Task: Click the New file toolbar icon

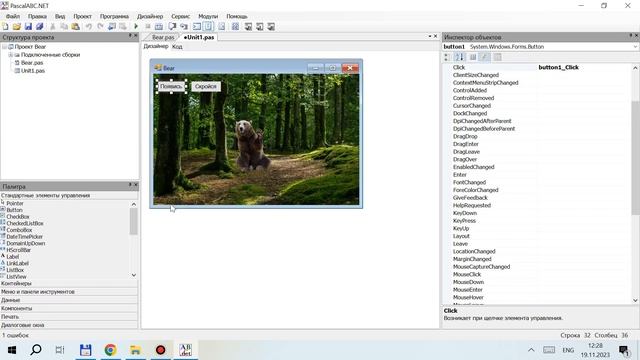Action: [x=5, y=27]
